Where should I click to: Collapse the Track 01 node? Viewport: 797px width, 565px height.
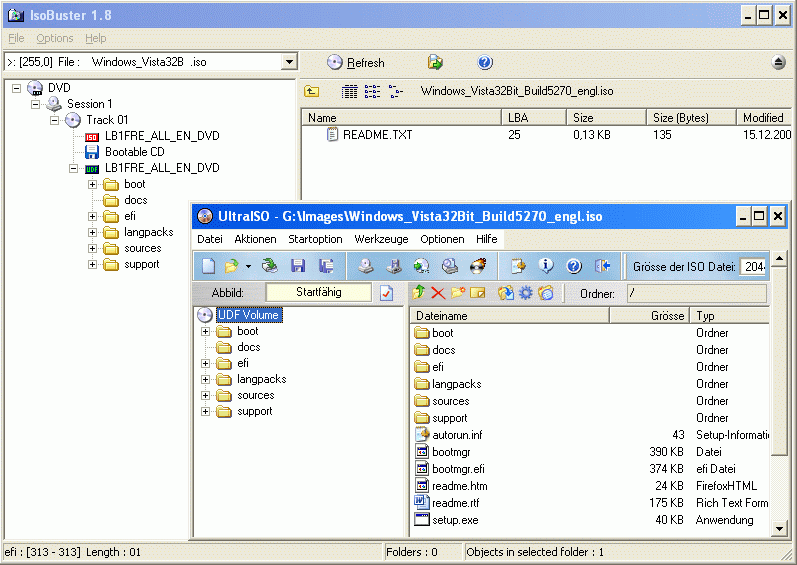(x=54, y=120)
